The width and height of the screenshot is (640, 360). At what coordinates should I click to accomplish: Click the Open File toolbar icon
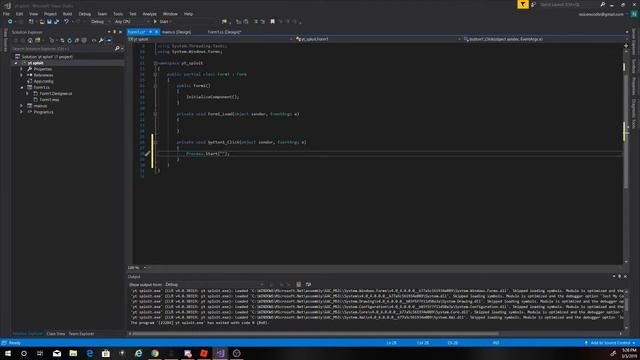pyautogui.click(x=42, y=22)
